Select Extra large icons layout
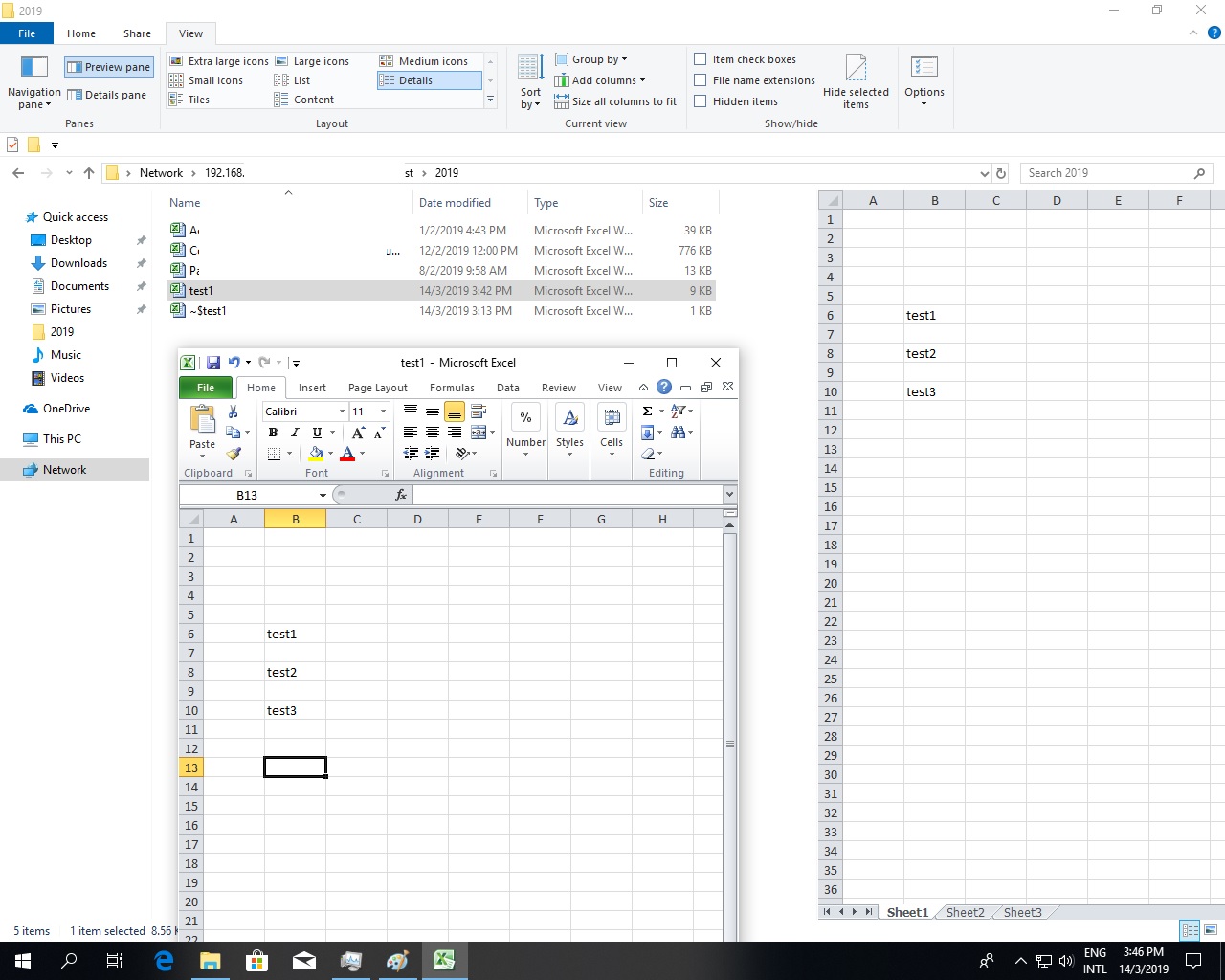 [x=219, y=61]
